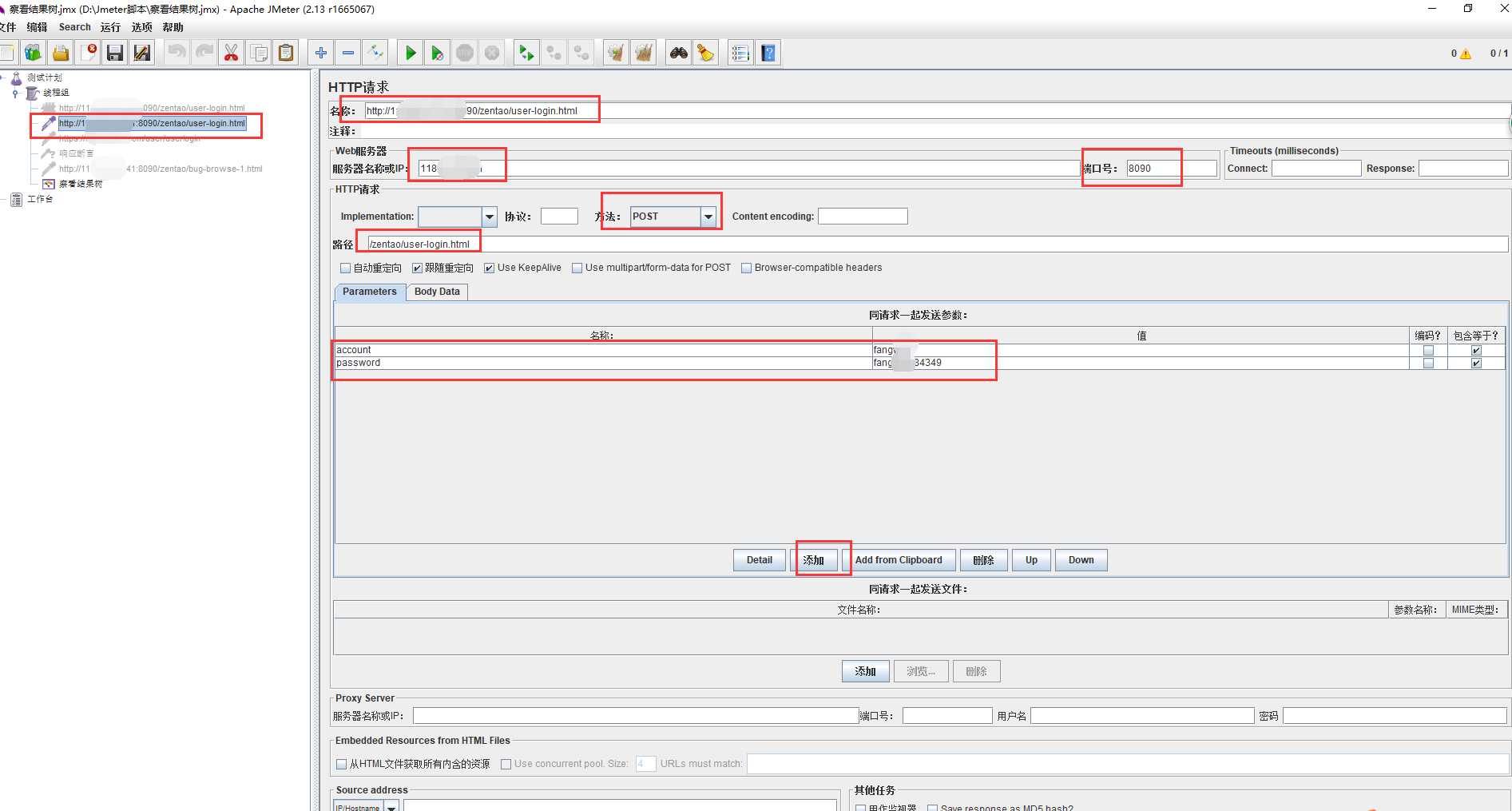Screen dimensions: 1512x811
Task: Click Start no pauses icon
Action: point(438,54)
